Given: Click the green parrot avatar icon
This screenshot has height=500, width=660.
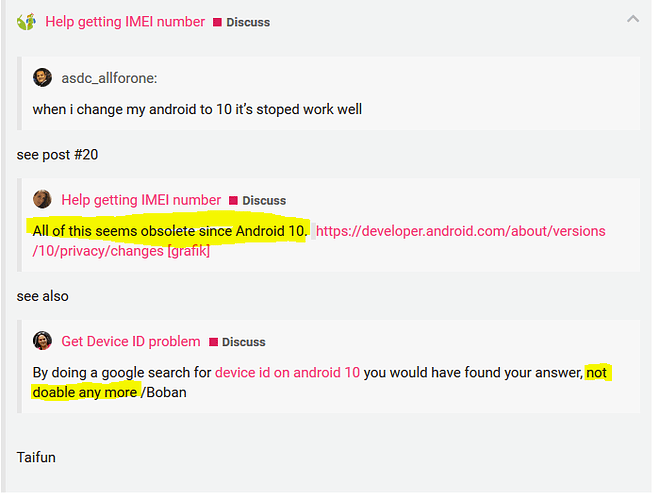Looking at the screenshot, I should [x=27, y=22].
